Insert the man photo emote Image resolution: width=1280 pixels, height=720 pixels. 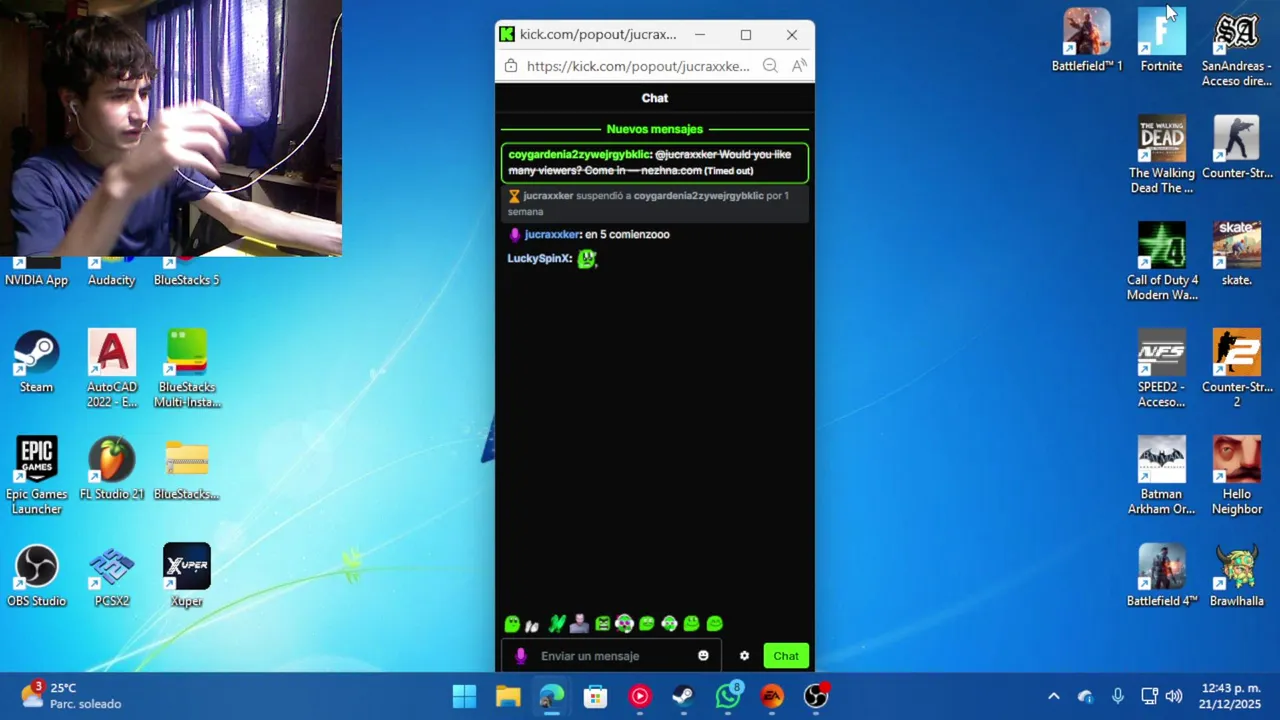579,624
